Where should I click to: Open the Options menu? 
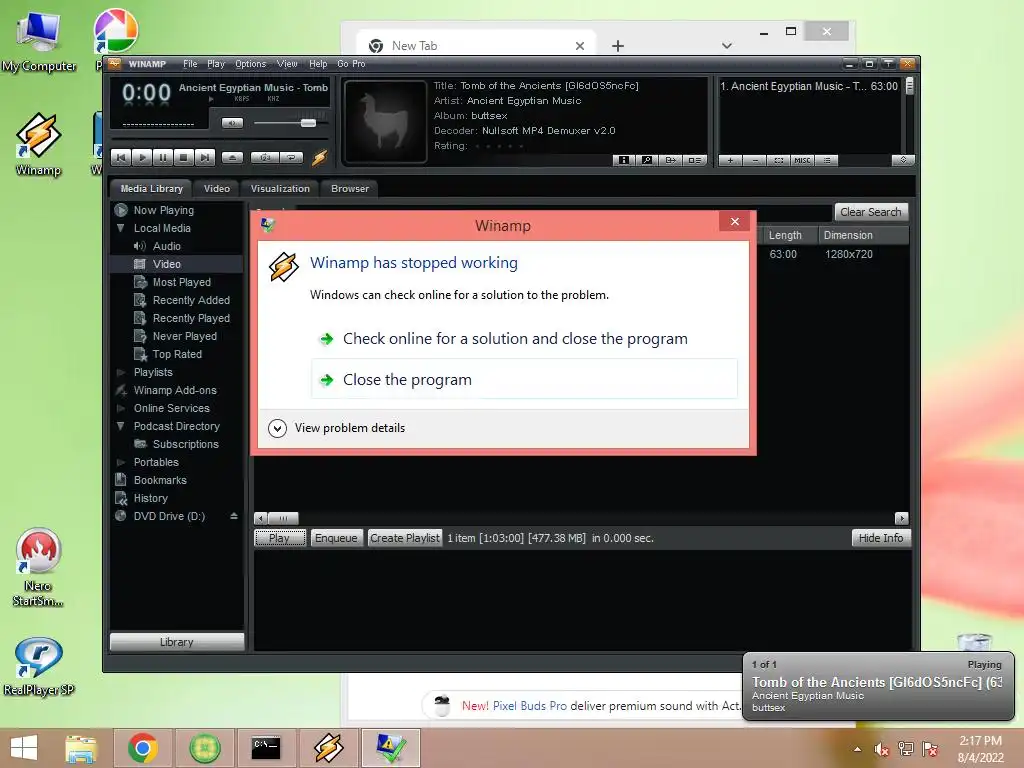(x=251, y=64)
